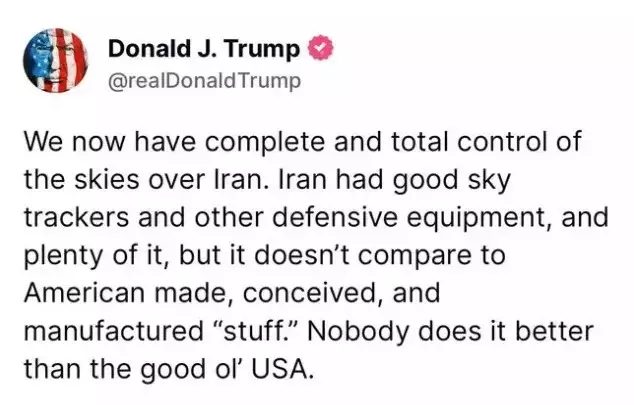Select the line starting "trackers and other"
Viewport: 634px width, 405px height.
(x=316, y=217)
